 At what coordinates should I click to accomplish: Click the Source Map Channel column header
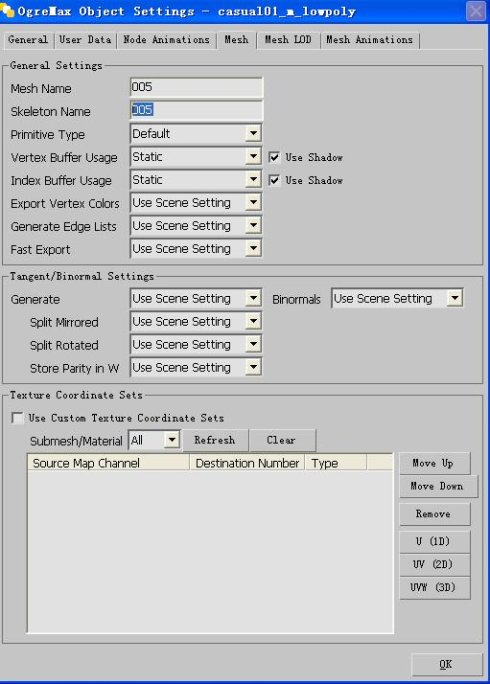pyautogui.click(x=109, y=463)
